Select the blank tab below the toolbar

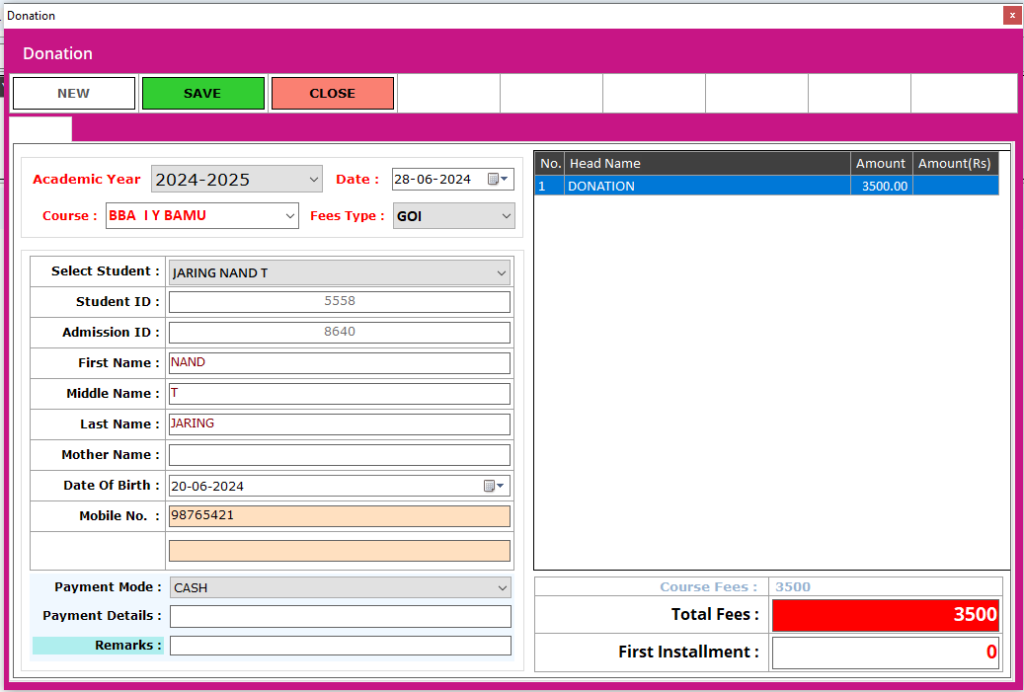click(40, 129)
